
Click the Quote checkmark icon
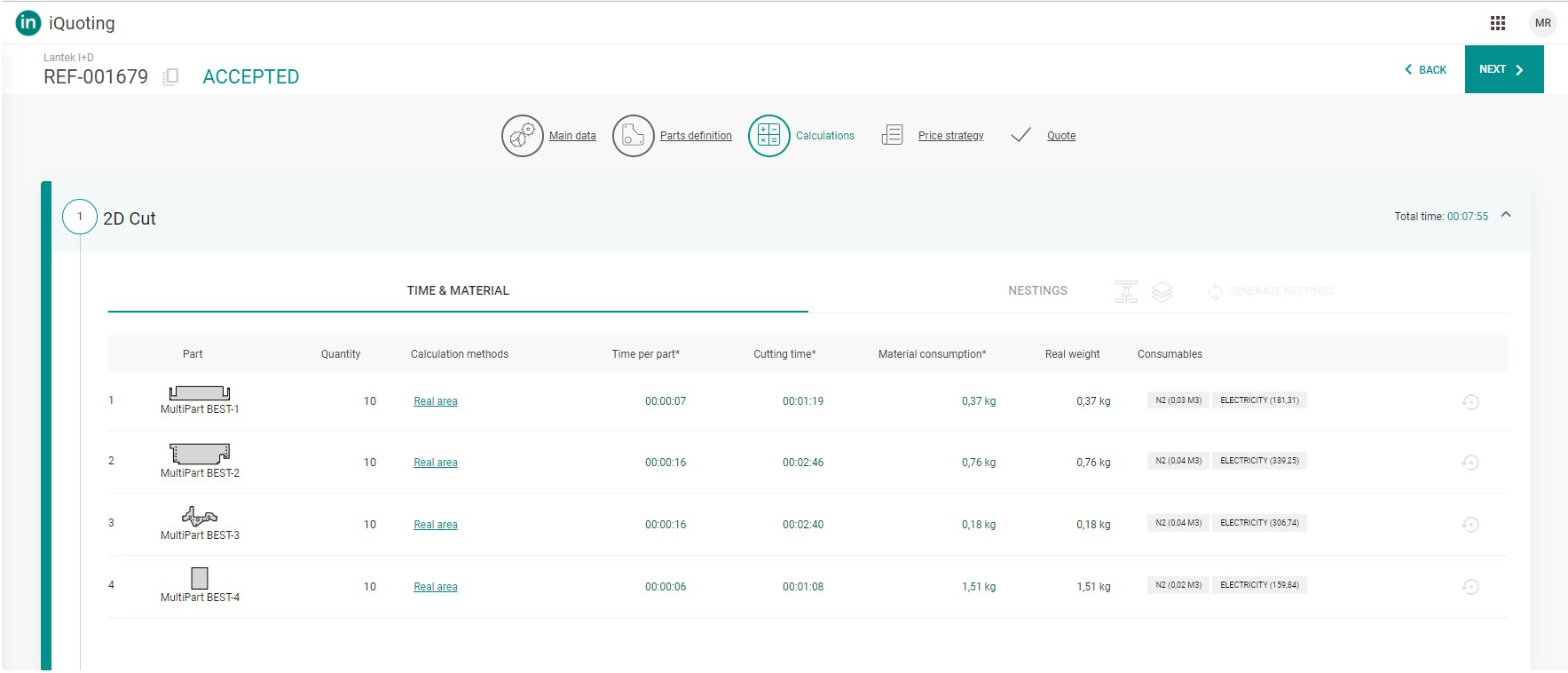coord(1020,135)
